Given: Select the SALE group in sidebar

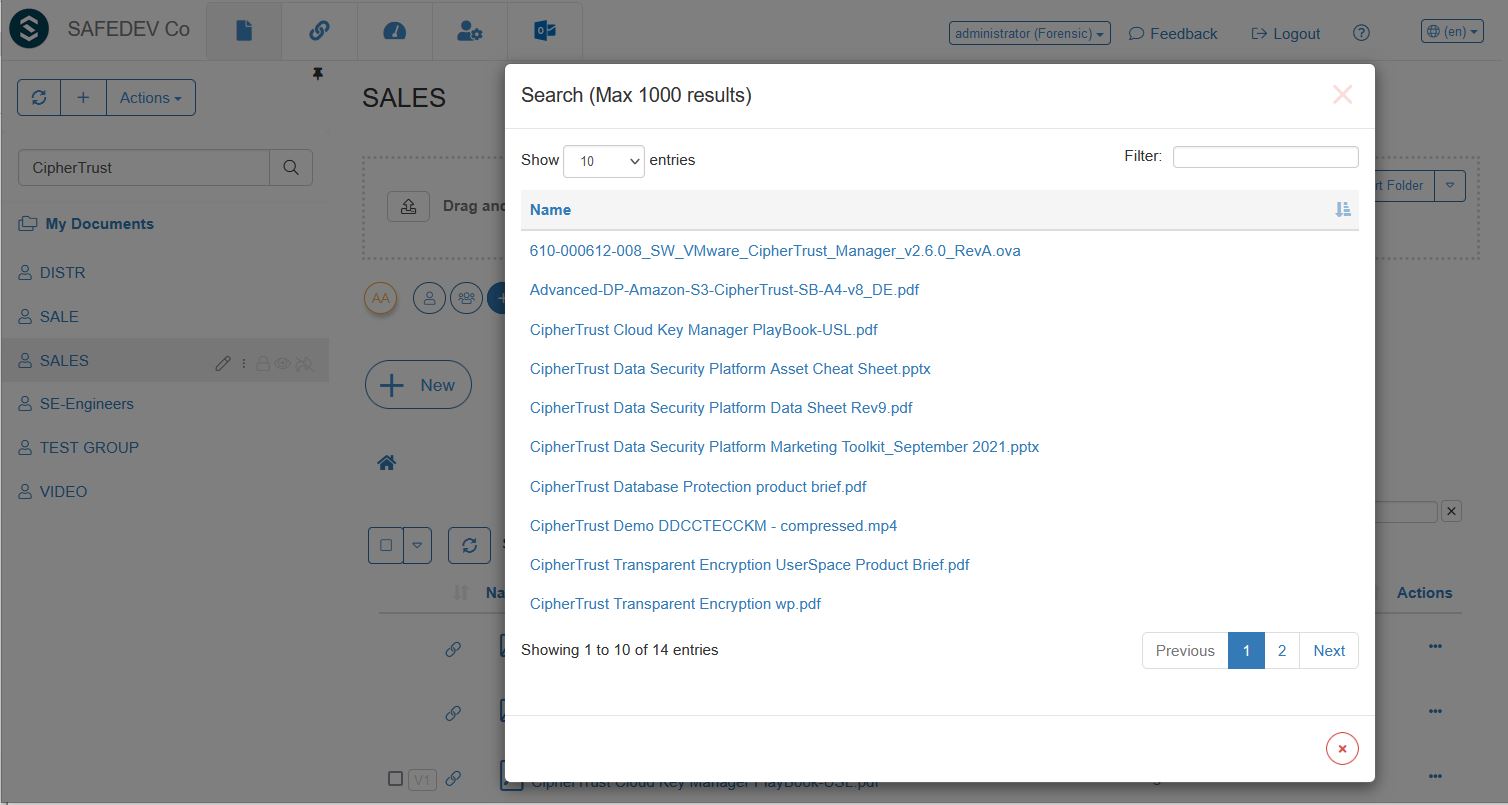Looking at the screenshot, I should coord(58,317).
